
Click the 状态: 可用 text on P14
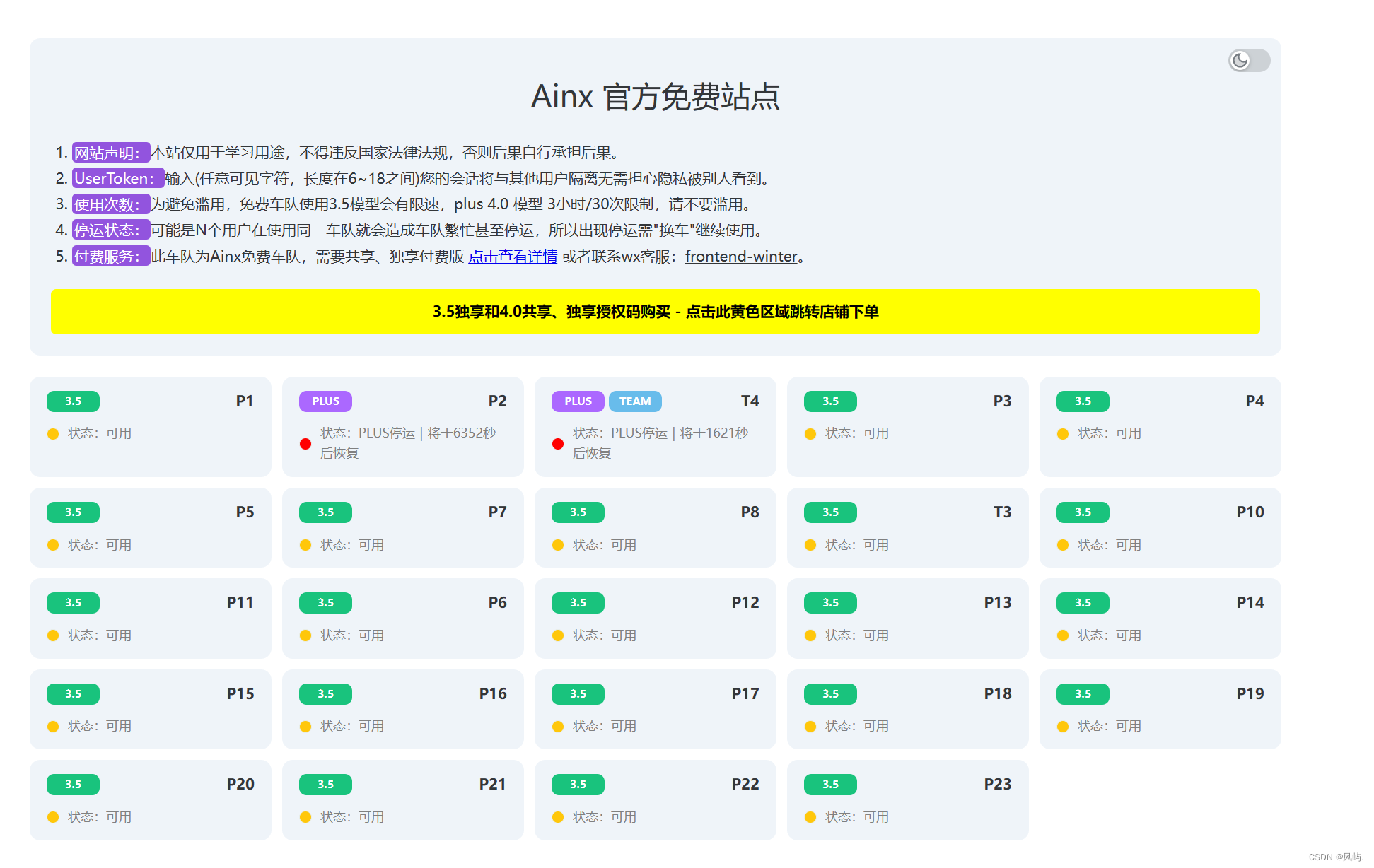[1110, 635]
